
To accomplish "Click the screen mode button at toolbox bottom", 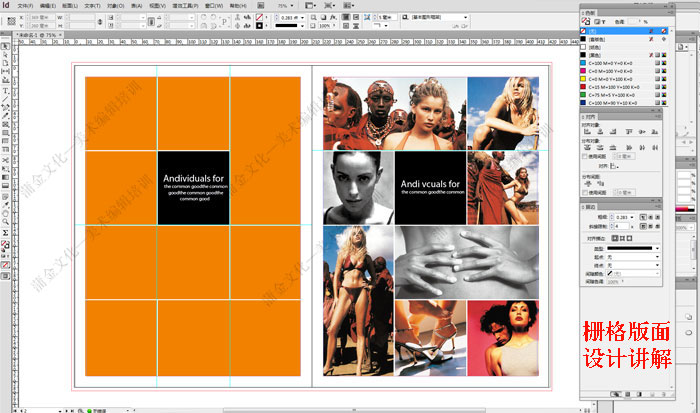I will coord(5,276).
